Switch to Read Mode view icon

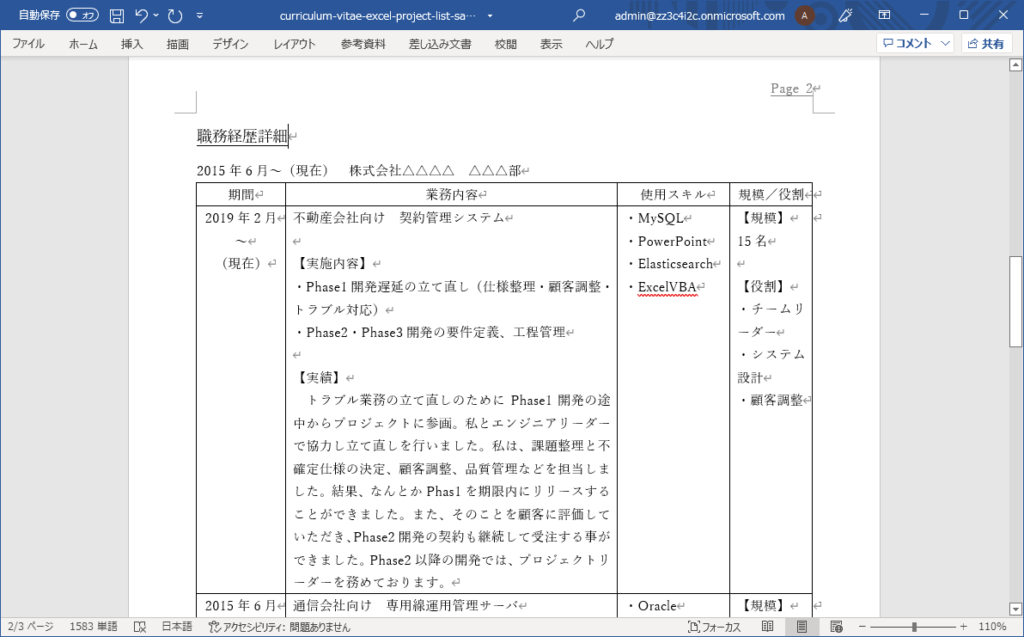click(x=768, y=626)
